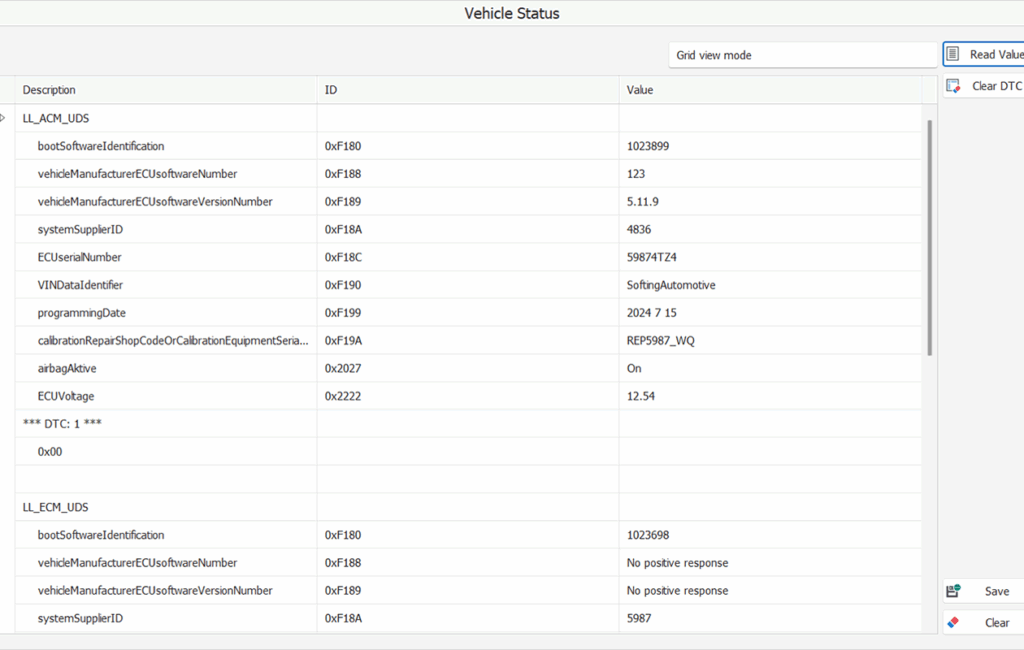Select the airbagAktive description cell
The height and width of the screenshot is (650, 1024).
point(166,368)
